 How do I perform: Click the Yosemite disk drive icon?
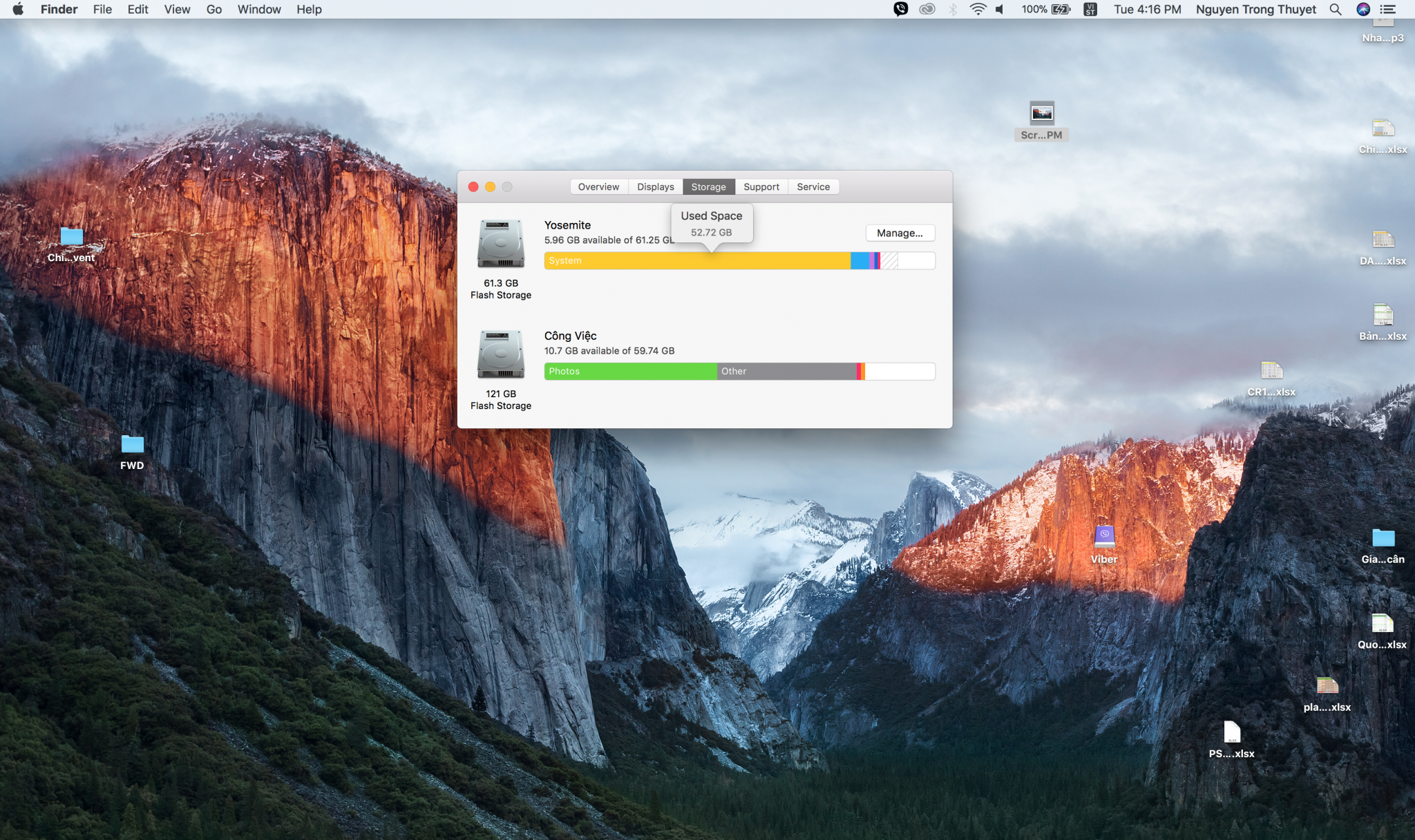pyautogui.click(x=501, y=244)
